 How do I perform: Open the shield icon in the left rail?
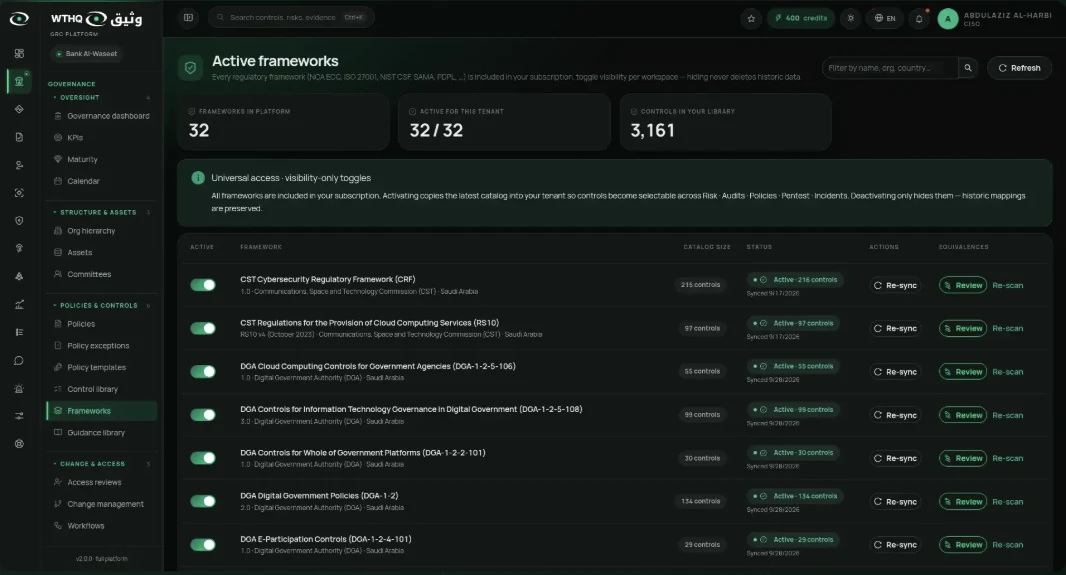tap(19, 221)
